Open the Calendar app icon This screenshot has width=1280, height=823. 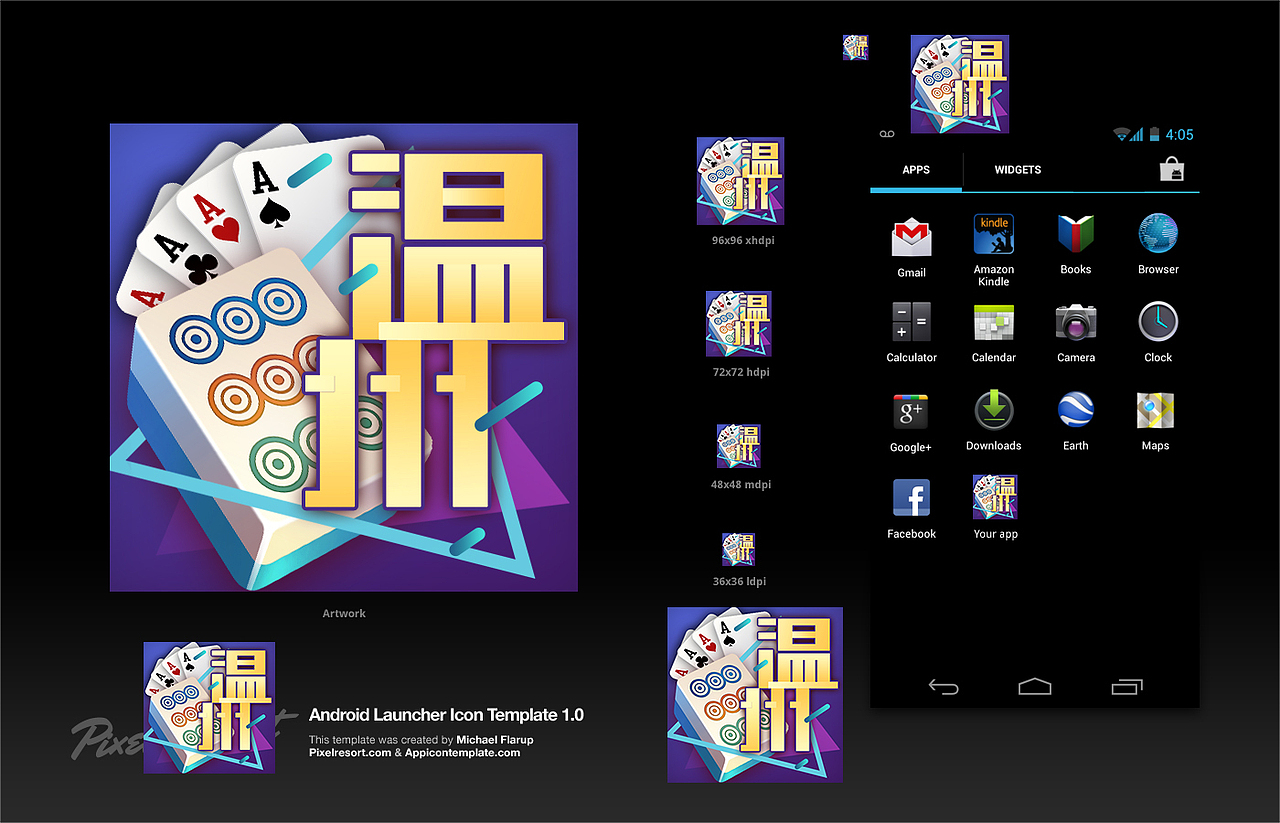(x=993, y=322)
